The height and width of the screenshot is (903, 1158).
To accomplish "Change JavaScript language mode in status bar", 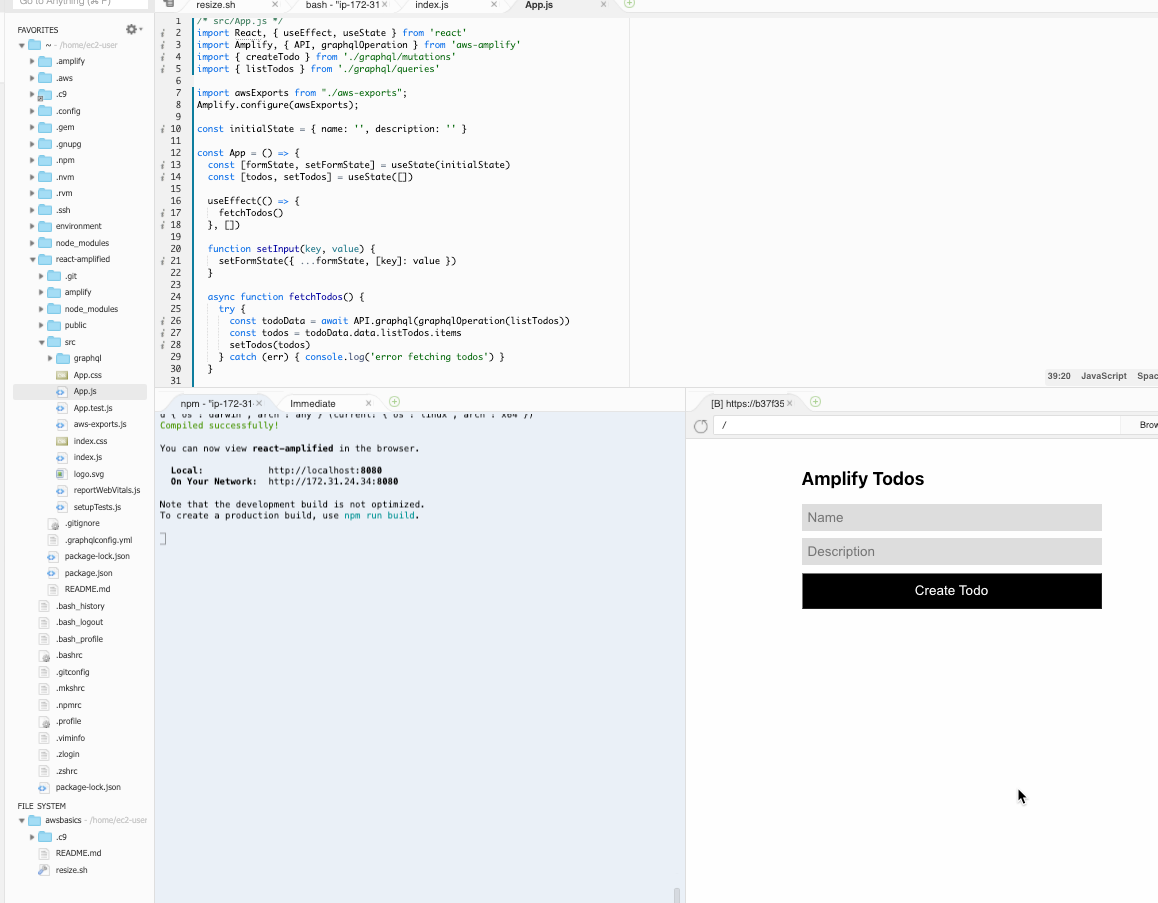I will [1103, 376].
